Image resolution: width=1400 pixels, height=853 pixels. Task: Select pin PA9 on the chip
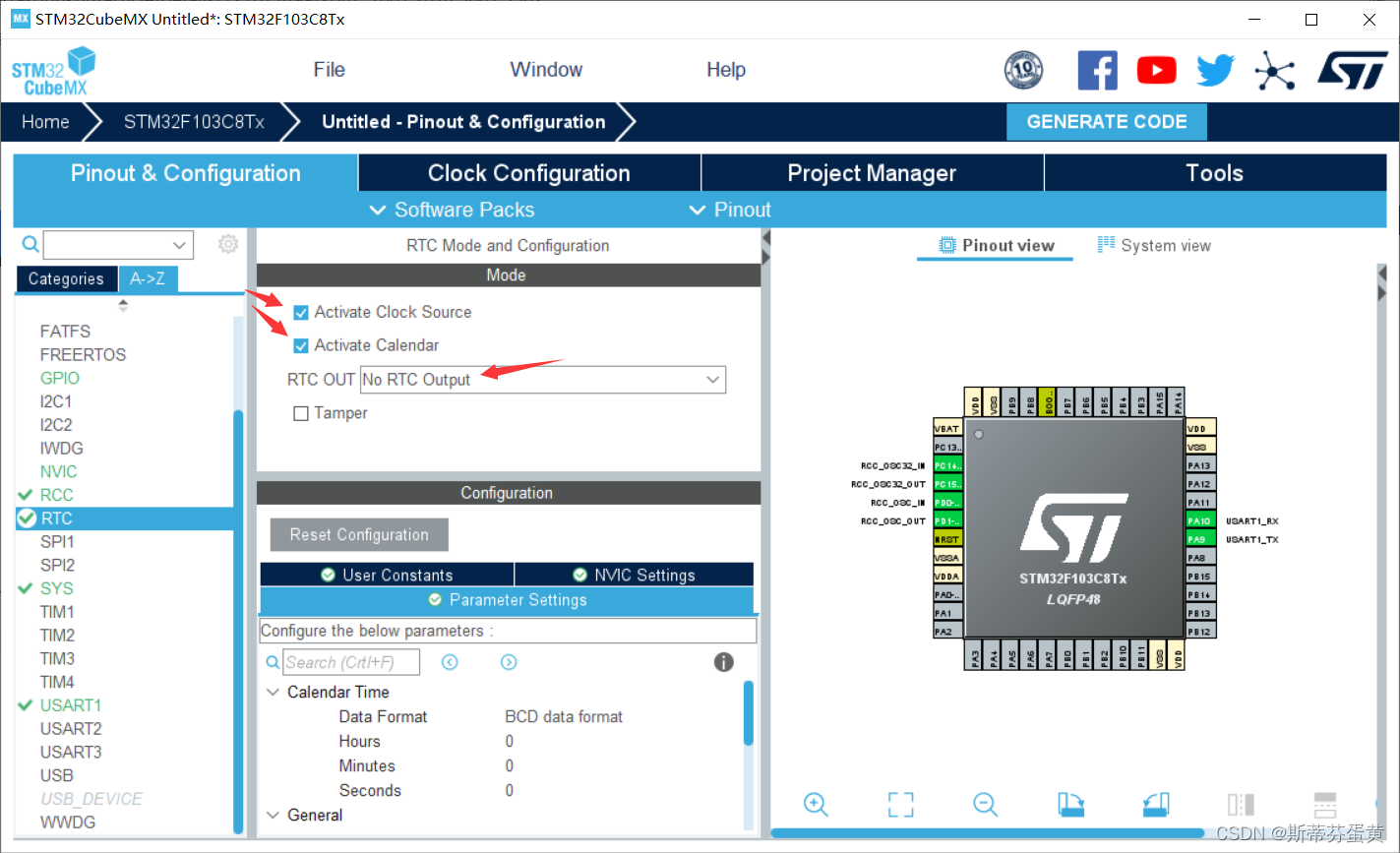tap(1200, 539)
